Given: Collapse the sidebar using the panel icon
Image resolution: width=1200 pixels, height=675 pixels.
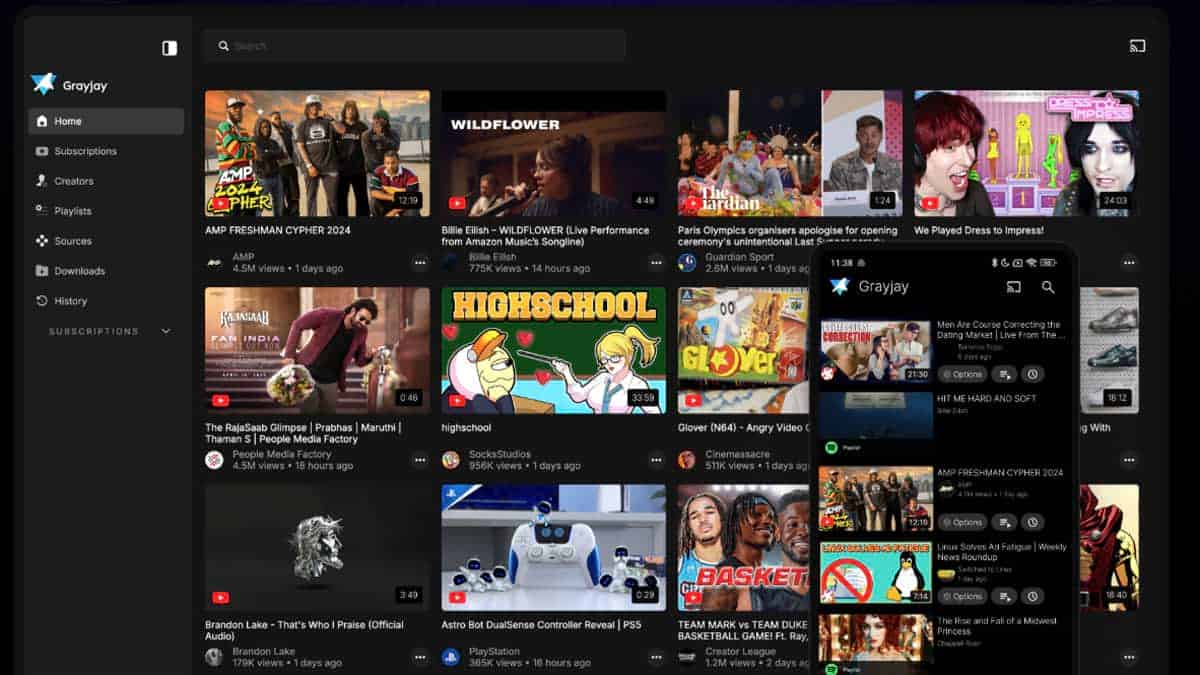Looking at the screenshot, I should click(168, 47).
